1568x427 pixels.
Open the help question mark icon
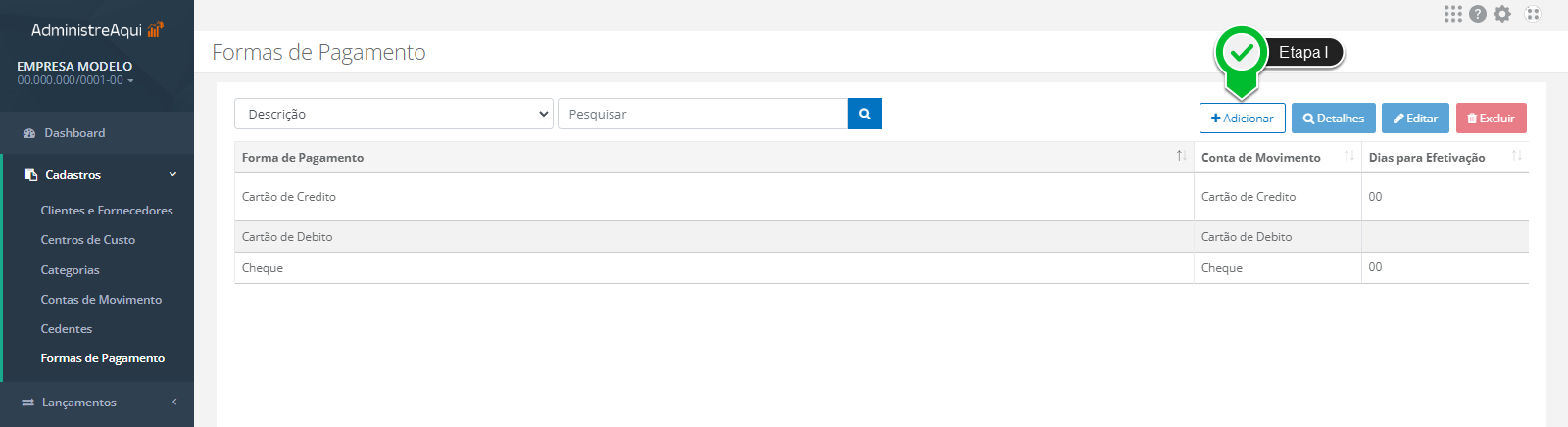click(1478, 14)
